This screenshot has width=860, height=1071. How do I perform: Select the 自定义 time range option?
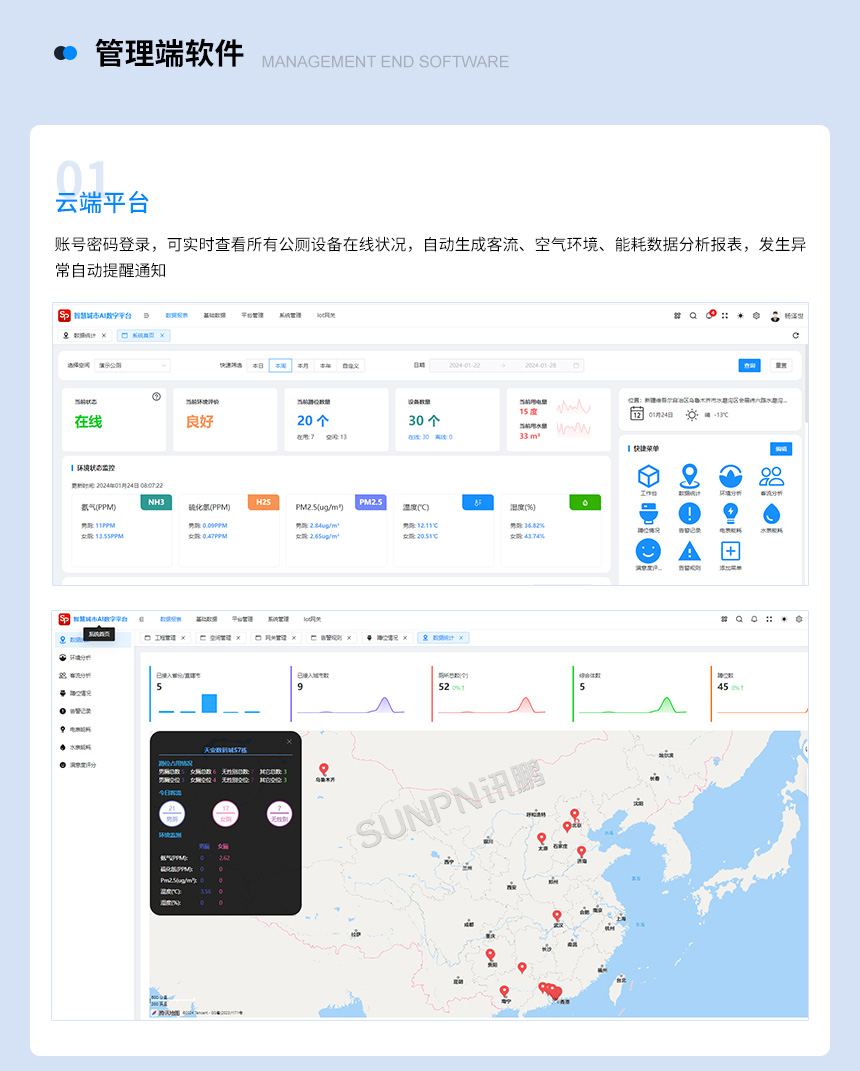point(350,363)
